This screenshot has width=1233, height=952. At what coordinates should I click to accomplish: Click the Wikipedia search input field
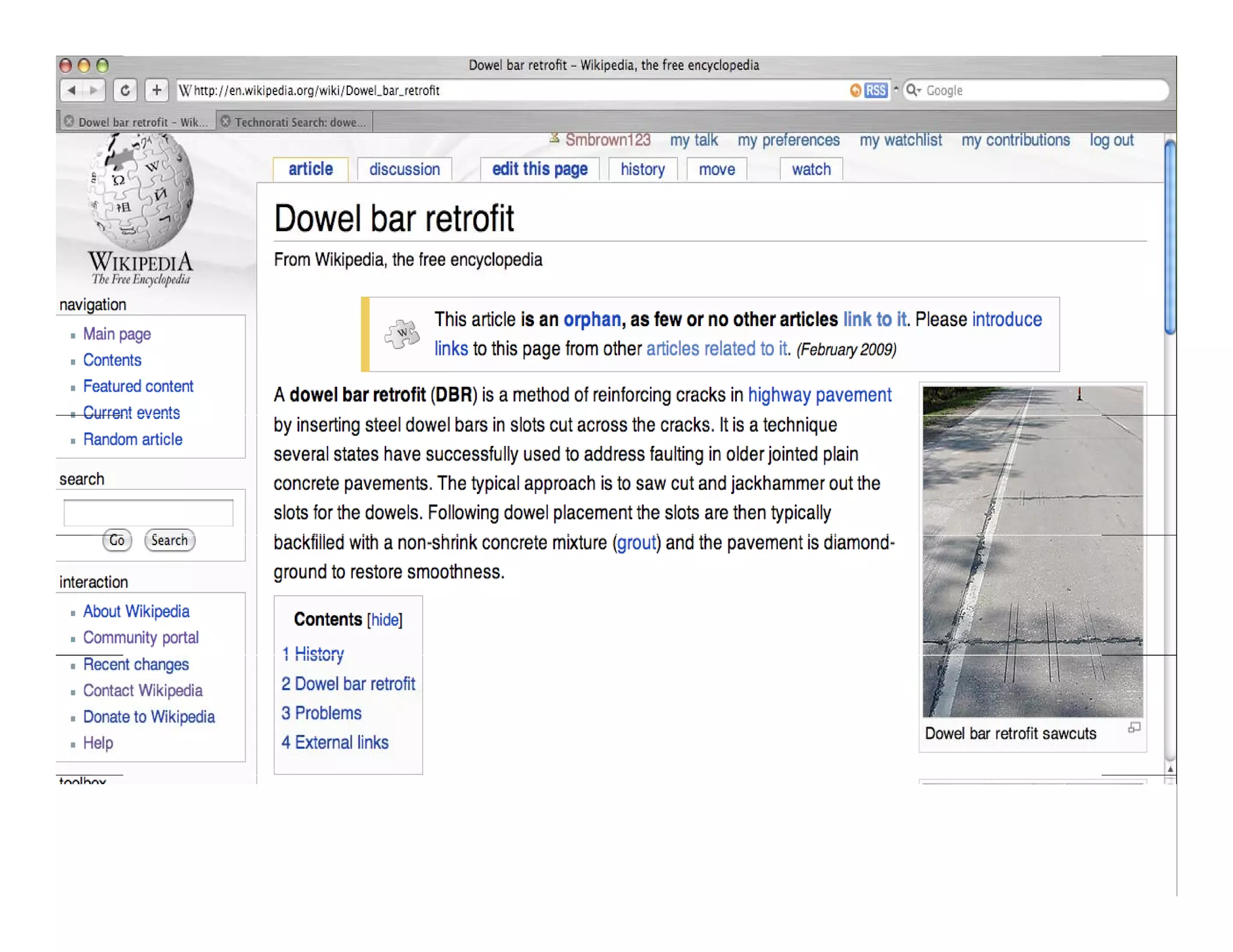148,513
